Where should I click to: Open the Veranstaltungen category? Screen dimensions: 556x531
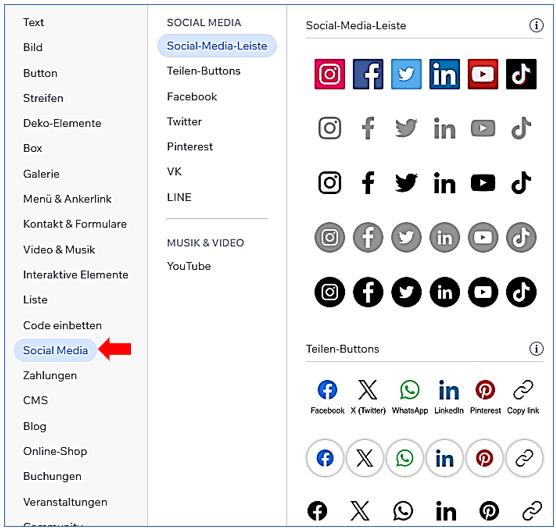coord(65,502)
